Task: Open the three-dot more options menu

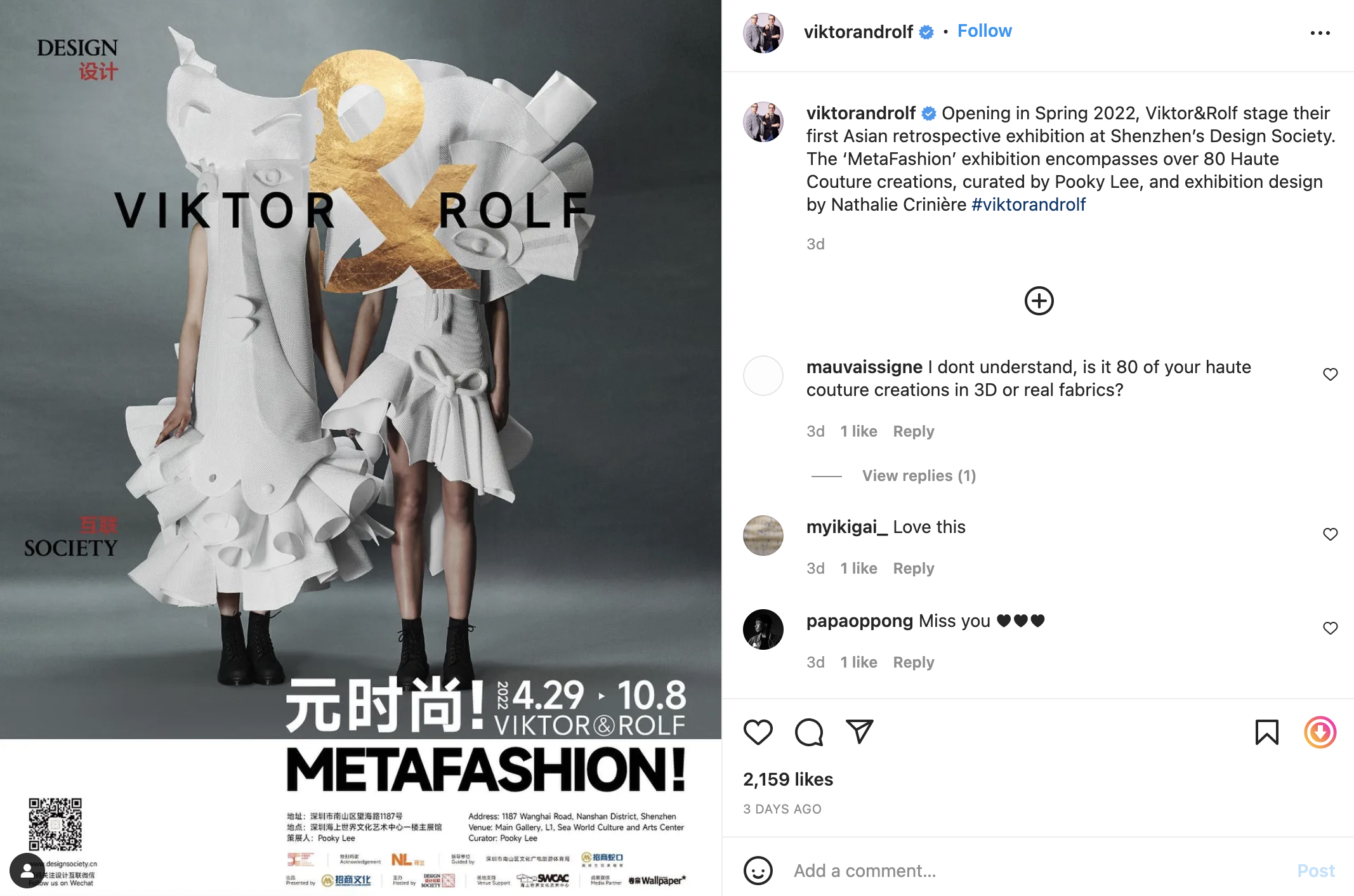Action: click(1320, 33)
